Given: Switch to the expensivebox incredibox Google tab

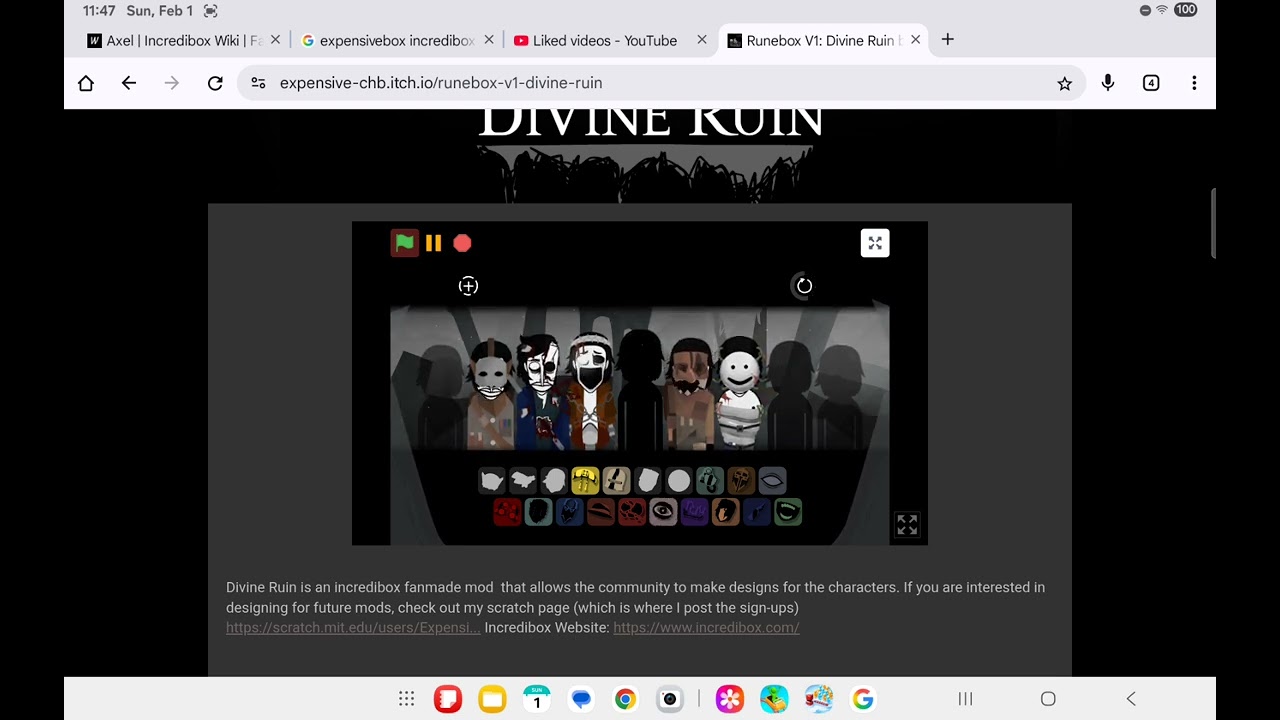Looking at the screenshot, I should coord(397,40).
